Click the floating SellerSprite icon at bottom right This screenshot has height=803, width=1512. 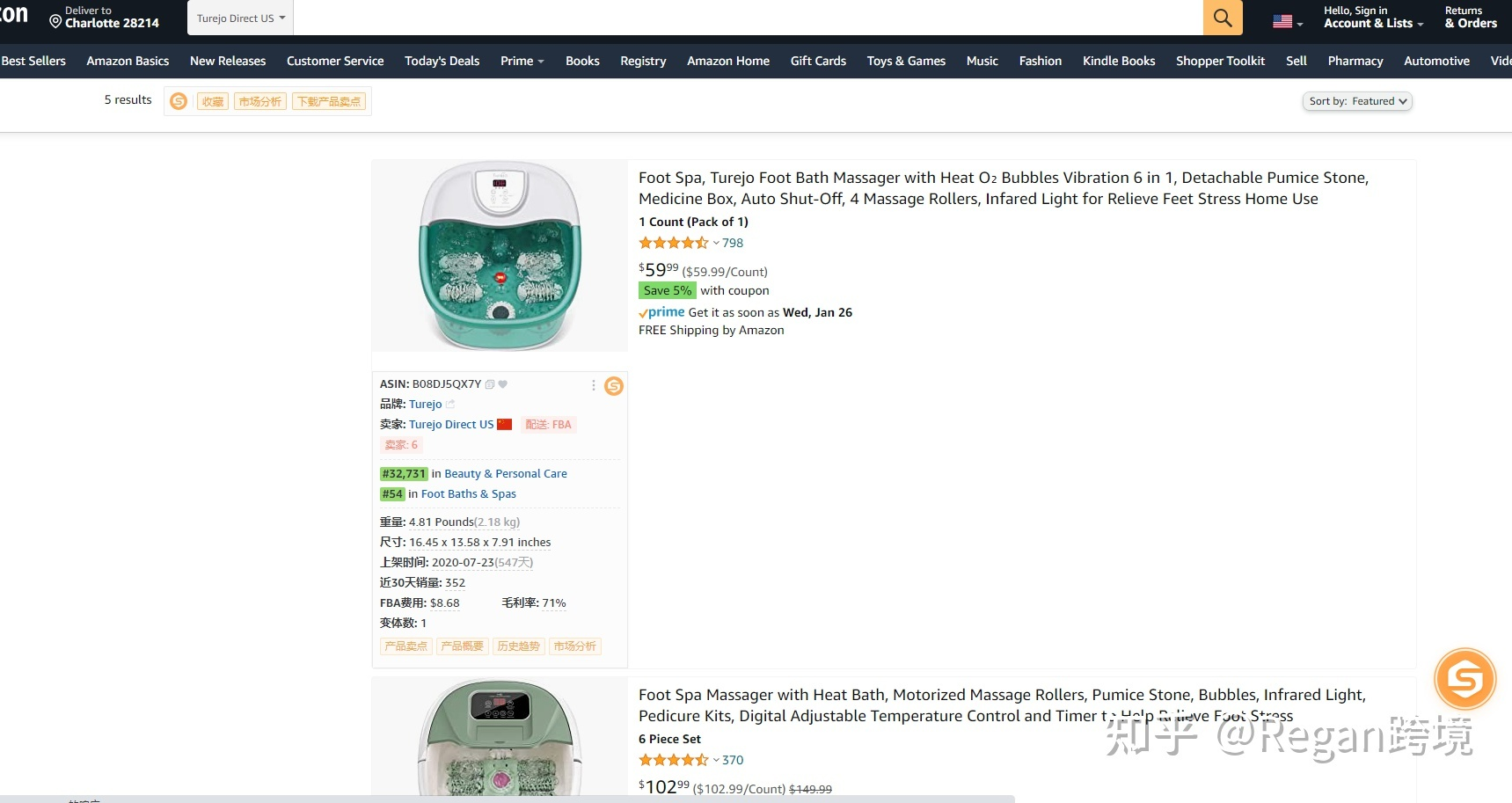point(1464,679)
